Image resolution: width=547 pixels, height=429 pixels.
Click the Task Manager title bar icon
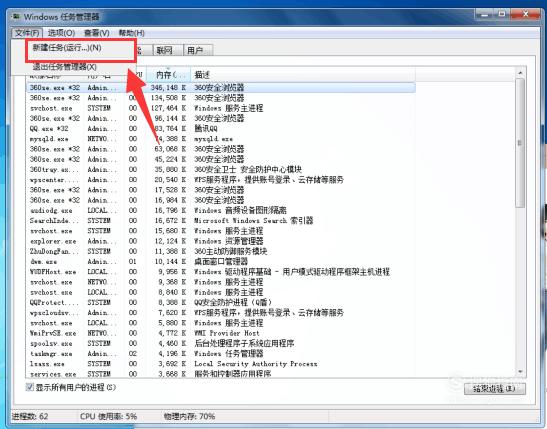pos(16,16)
